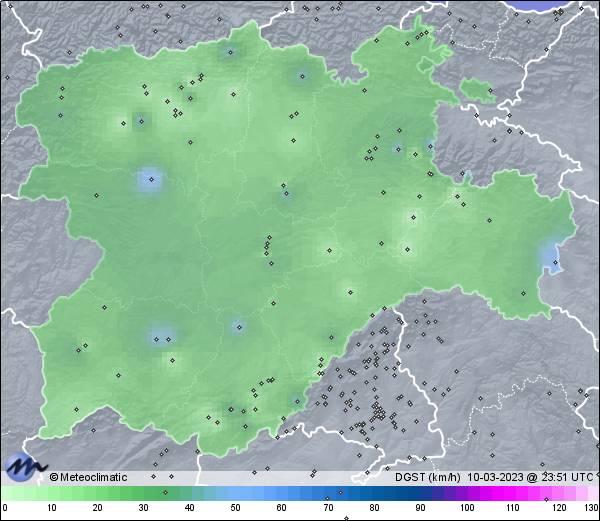Select the date 10-03-2023

[x=495, y=477]
